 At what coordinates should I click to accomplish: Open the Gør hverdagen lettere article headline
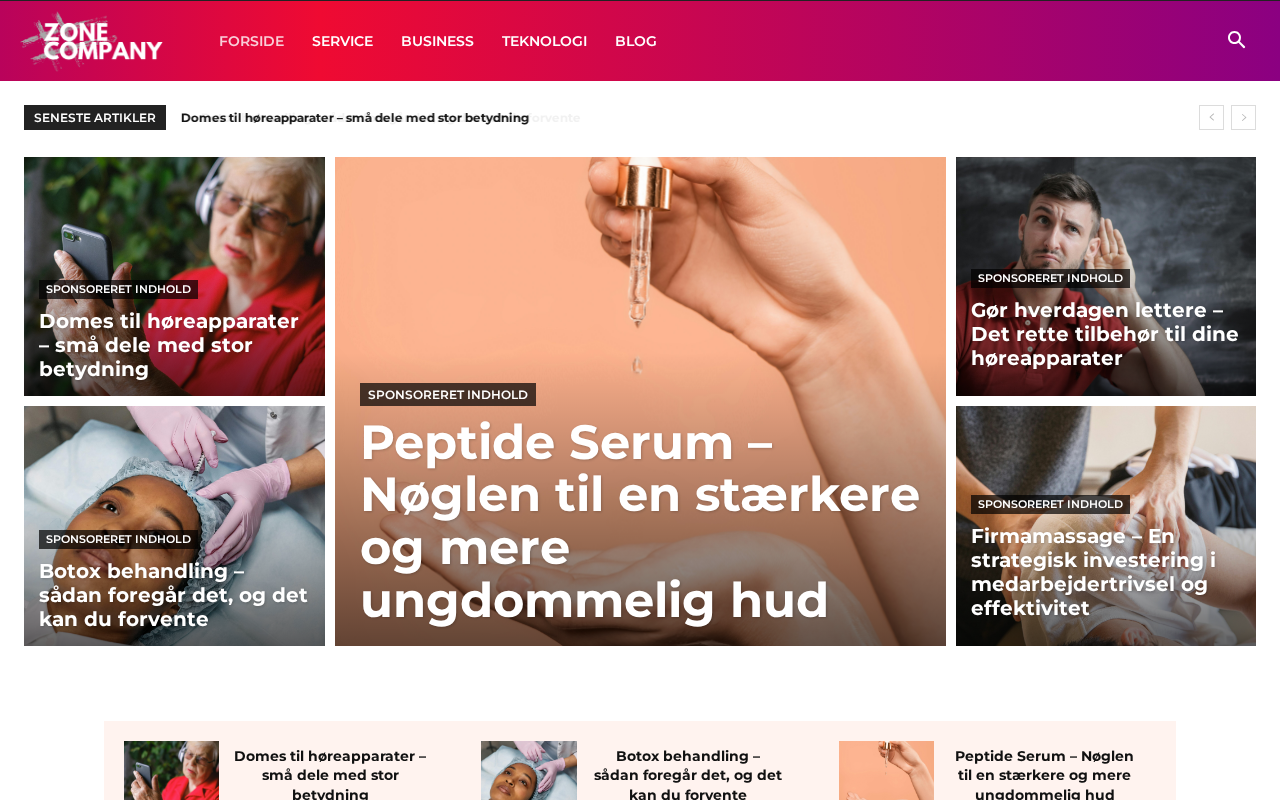pyautogui.click(x=1105, y=334)
